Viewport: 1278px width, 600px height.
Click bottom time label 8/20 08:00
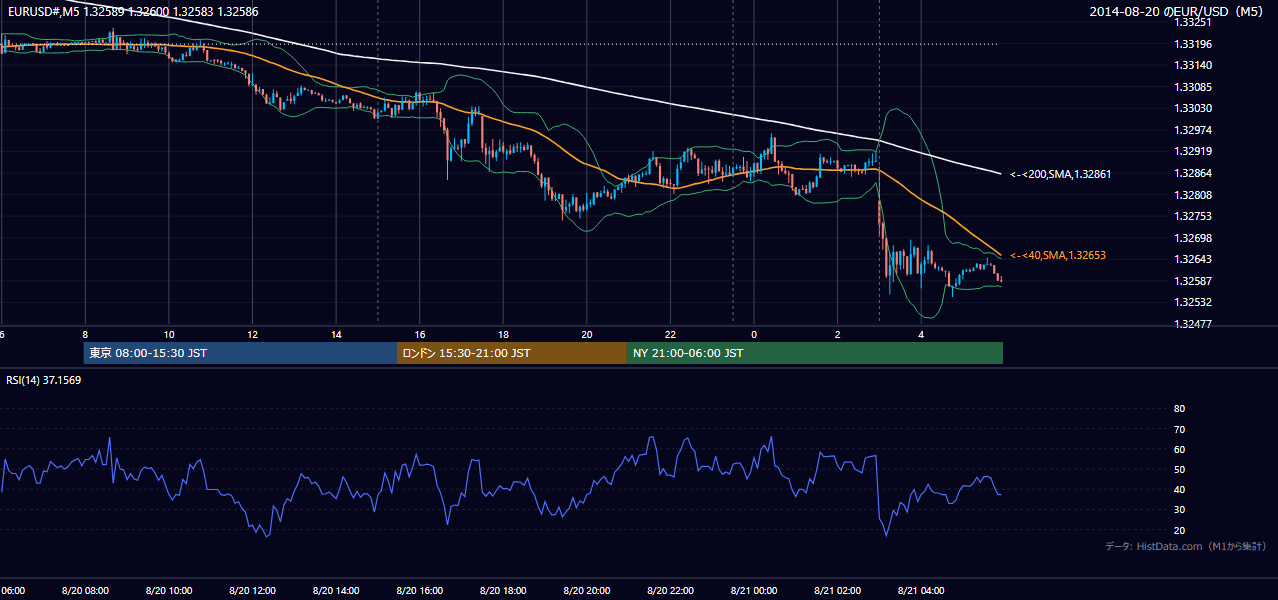pyautogui.click(x=85, y=591)
